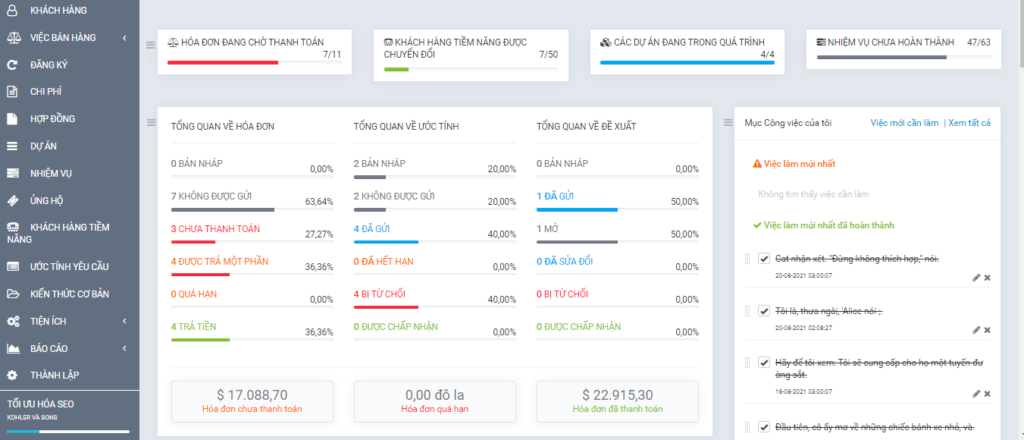Viewport: 1024px width, 440px height.
Task: Go to the Nhiệm Vụ menu item
Action: [51, 173]
